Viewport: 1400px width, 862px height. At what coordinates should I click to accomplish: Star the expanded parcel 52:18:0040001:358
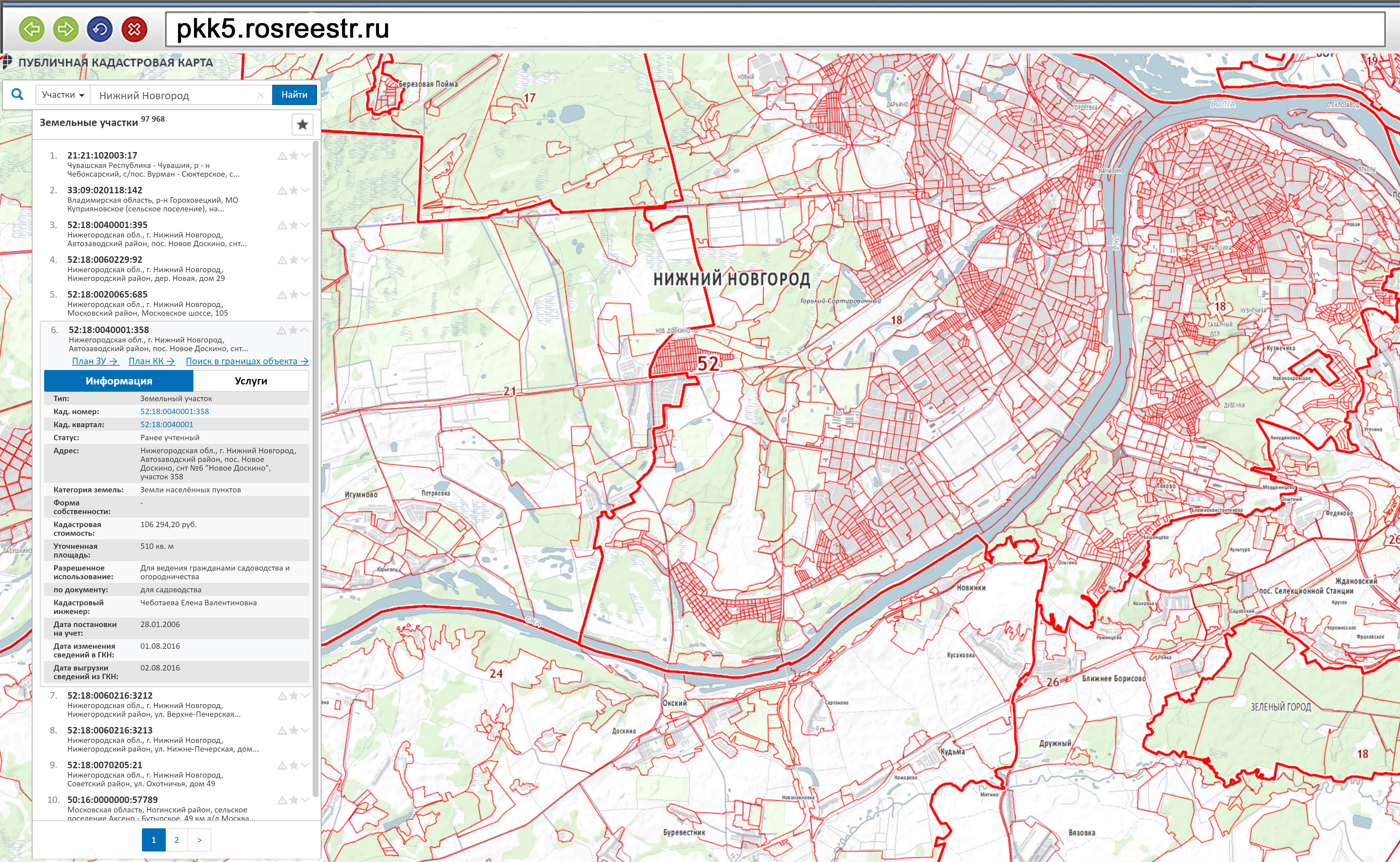pos(293,330)
